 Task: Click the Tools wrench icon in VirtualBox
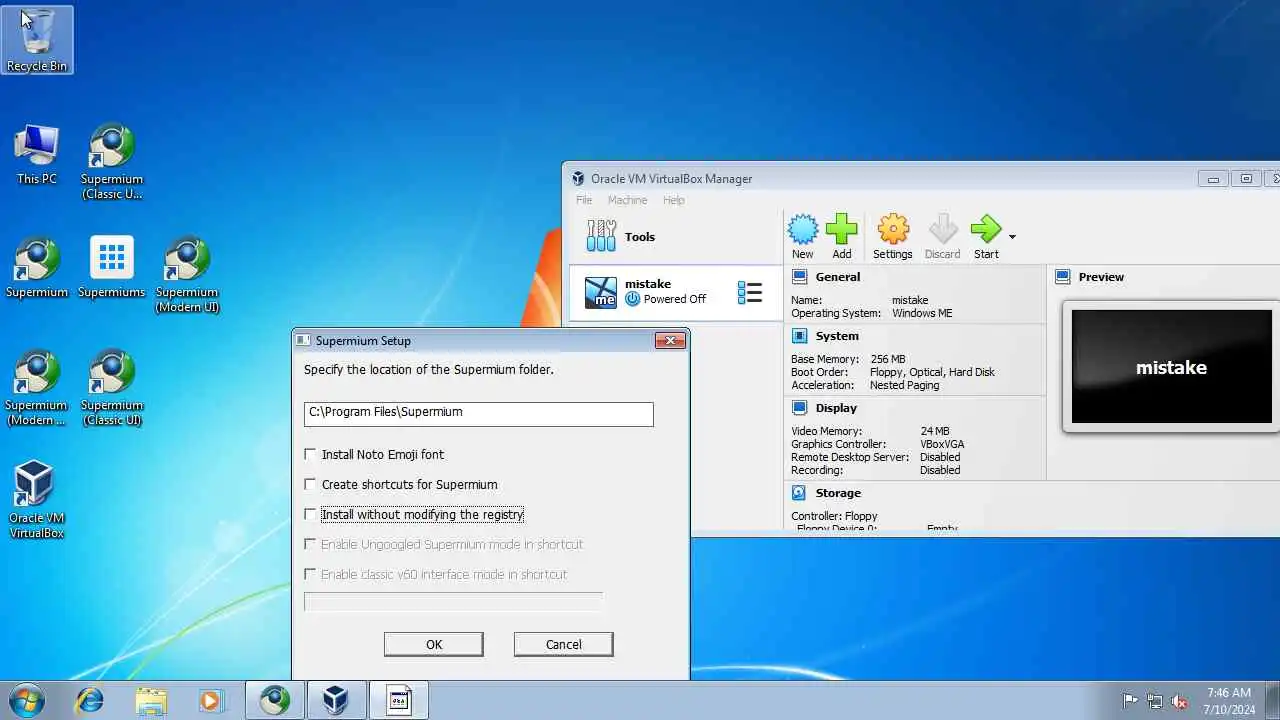click(x=601, y=236)
